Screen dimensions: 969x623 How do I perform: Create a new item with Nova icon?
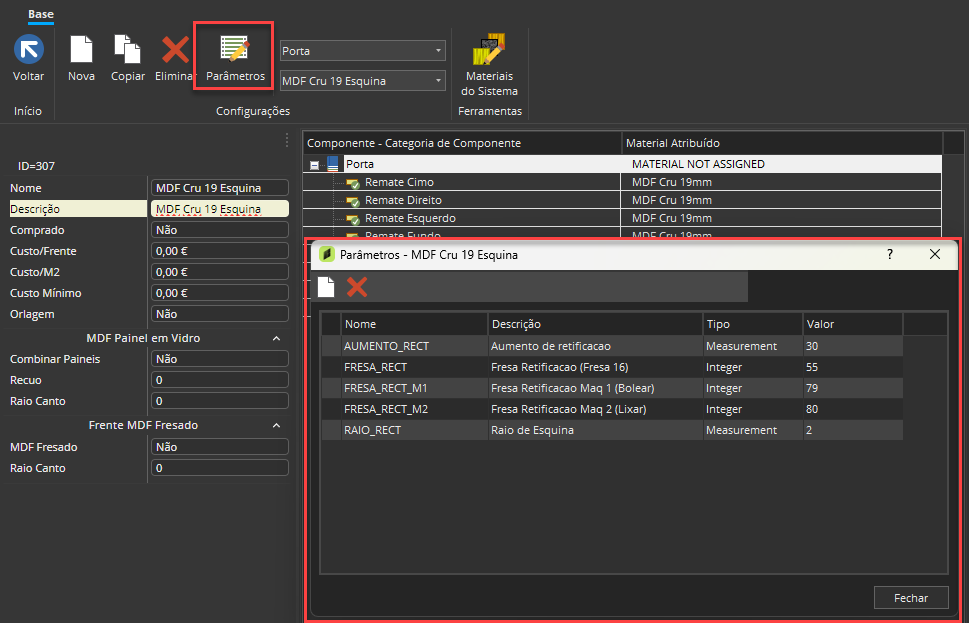[x=81, y=49]
